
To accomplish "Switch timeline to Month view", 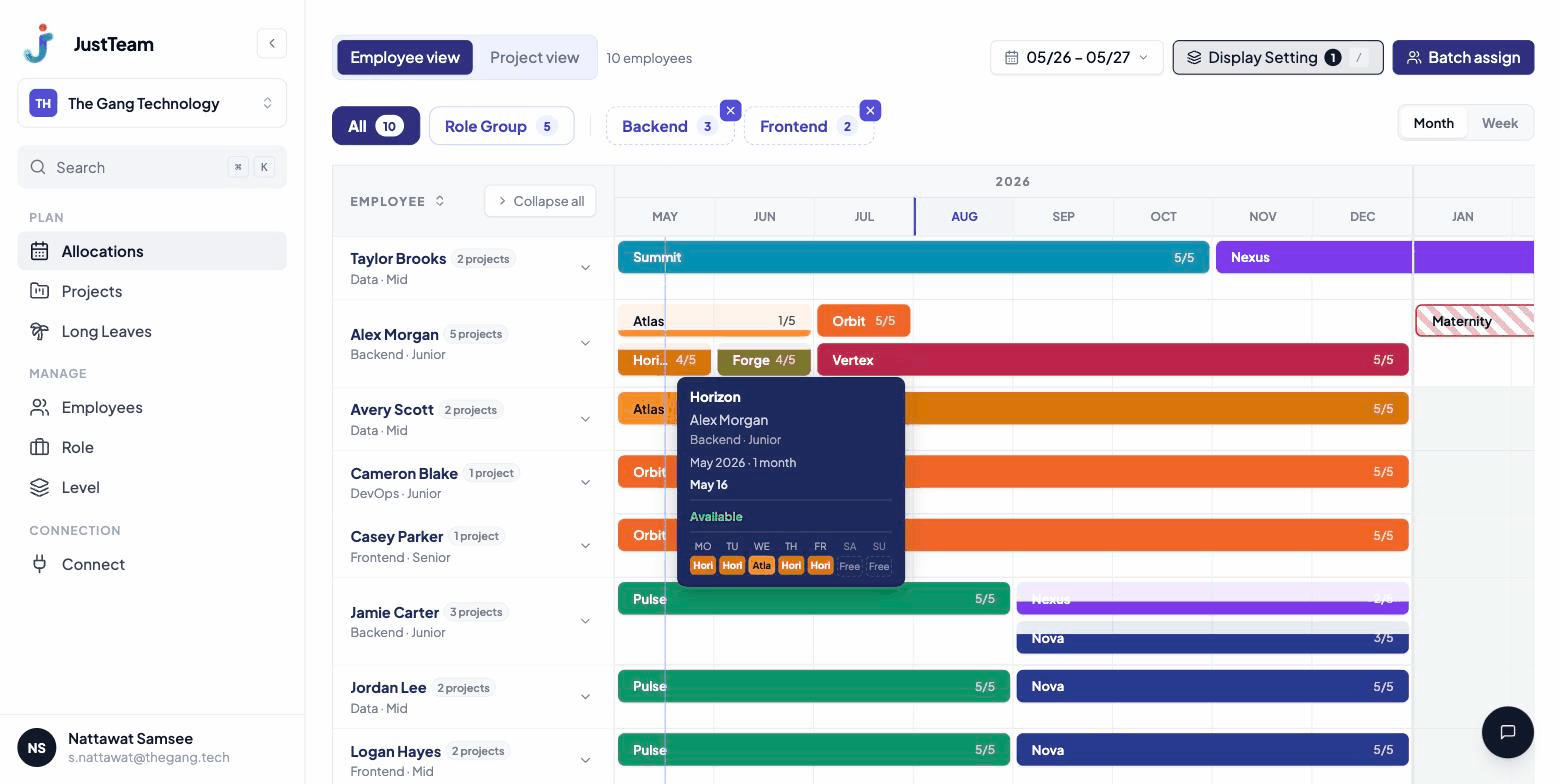I will pyautogui.click(x=1433, y=123).
